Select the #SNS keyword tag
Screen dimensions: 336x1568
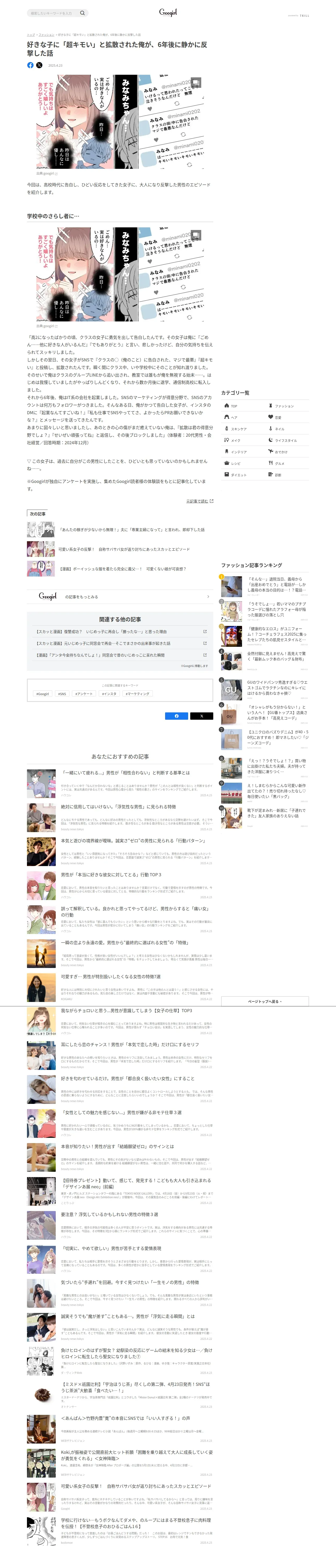coord(62,693)
